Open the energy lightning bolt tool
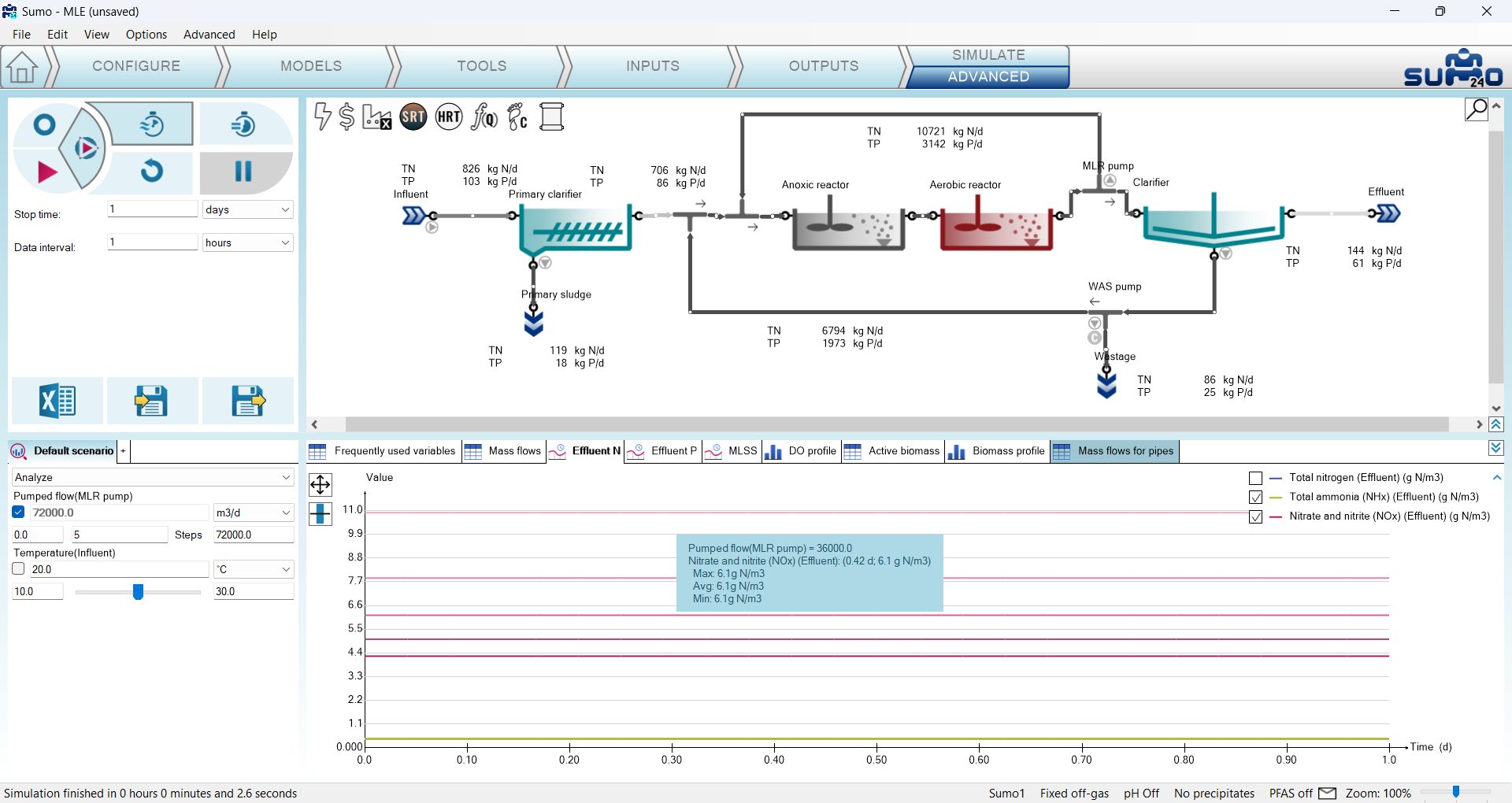Viewport: 1512px width, 803px height. click(x=322, y=117)
